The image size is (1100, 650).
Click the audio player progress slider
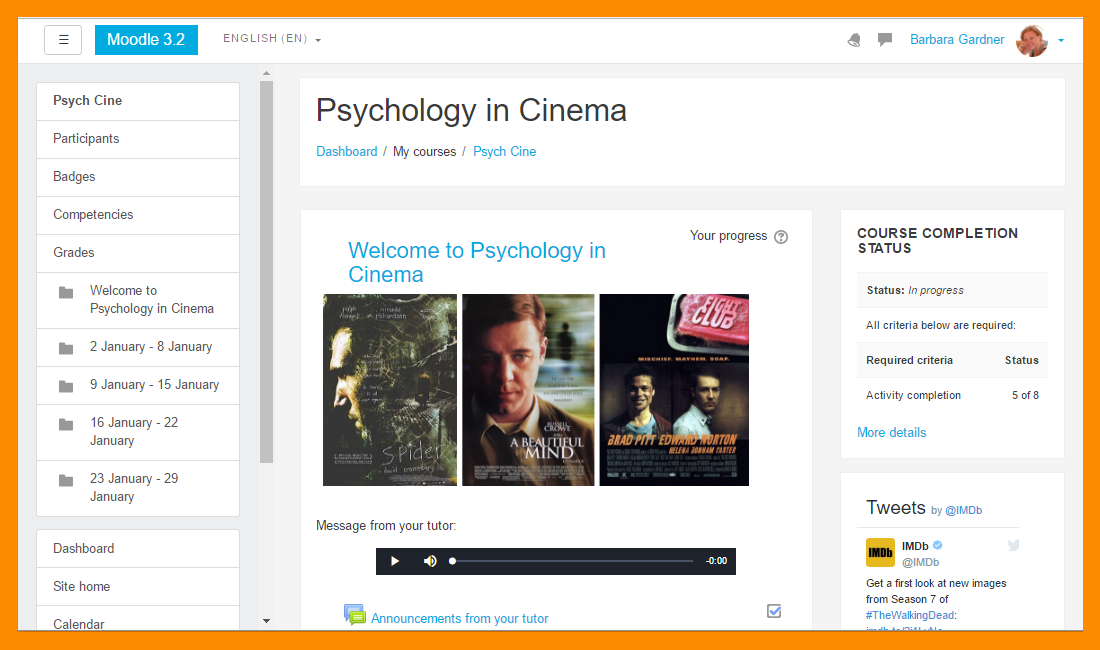572,561
